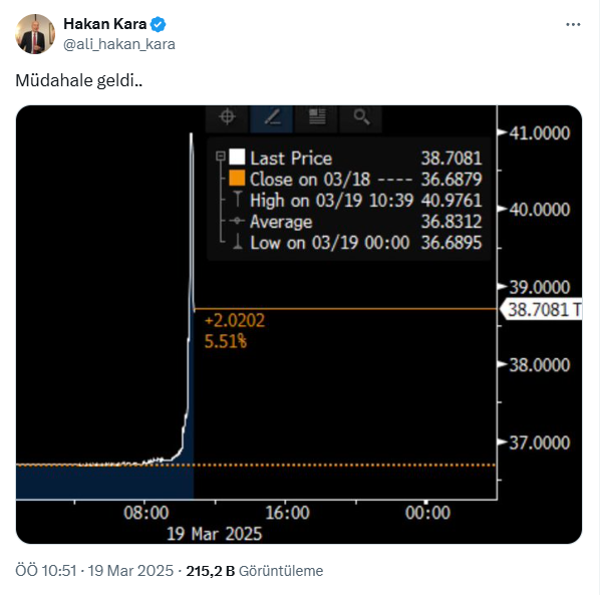Click the Low on 03/19 marker icon in legend

coord(236,242)
